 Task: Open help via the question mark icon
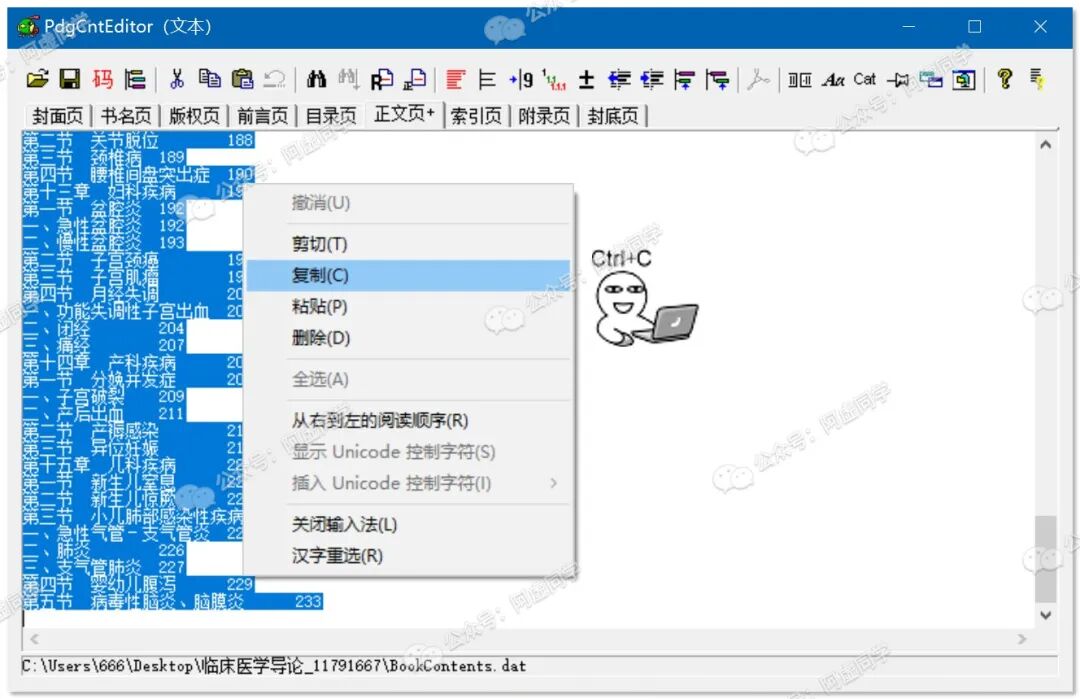(1005, 79)
